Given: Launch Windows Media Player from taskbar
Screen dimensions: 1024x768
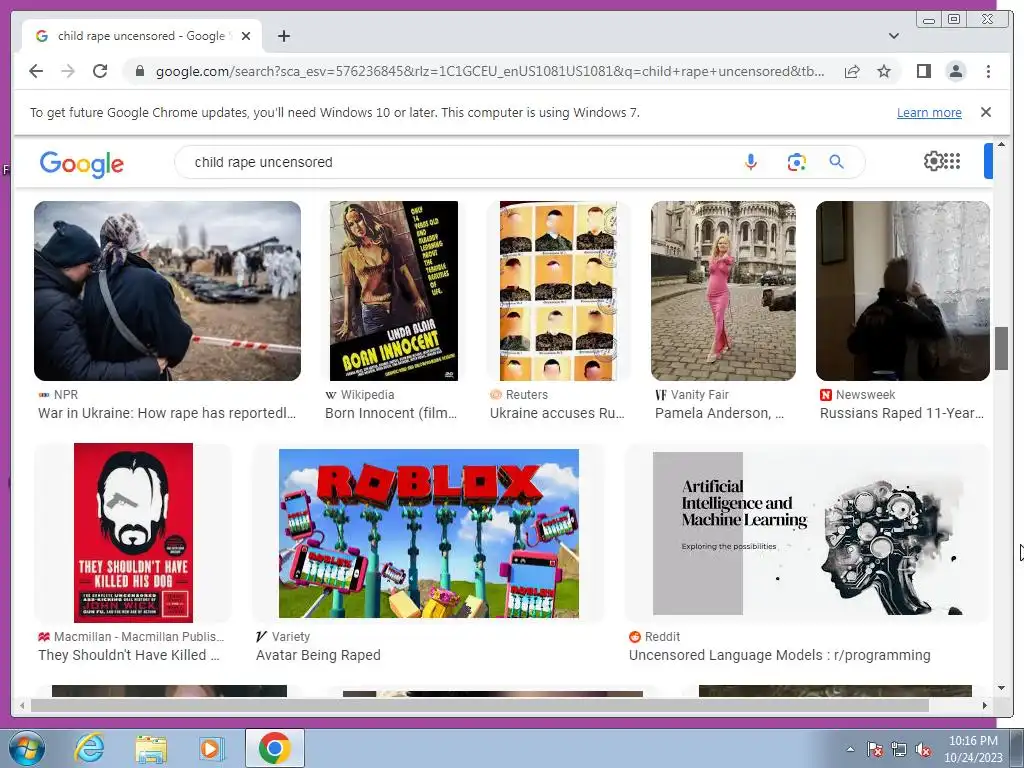Looking at the screenshot, I should (x=212, y=748).
